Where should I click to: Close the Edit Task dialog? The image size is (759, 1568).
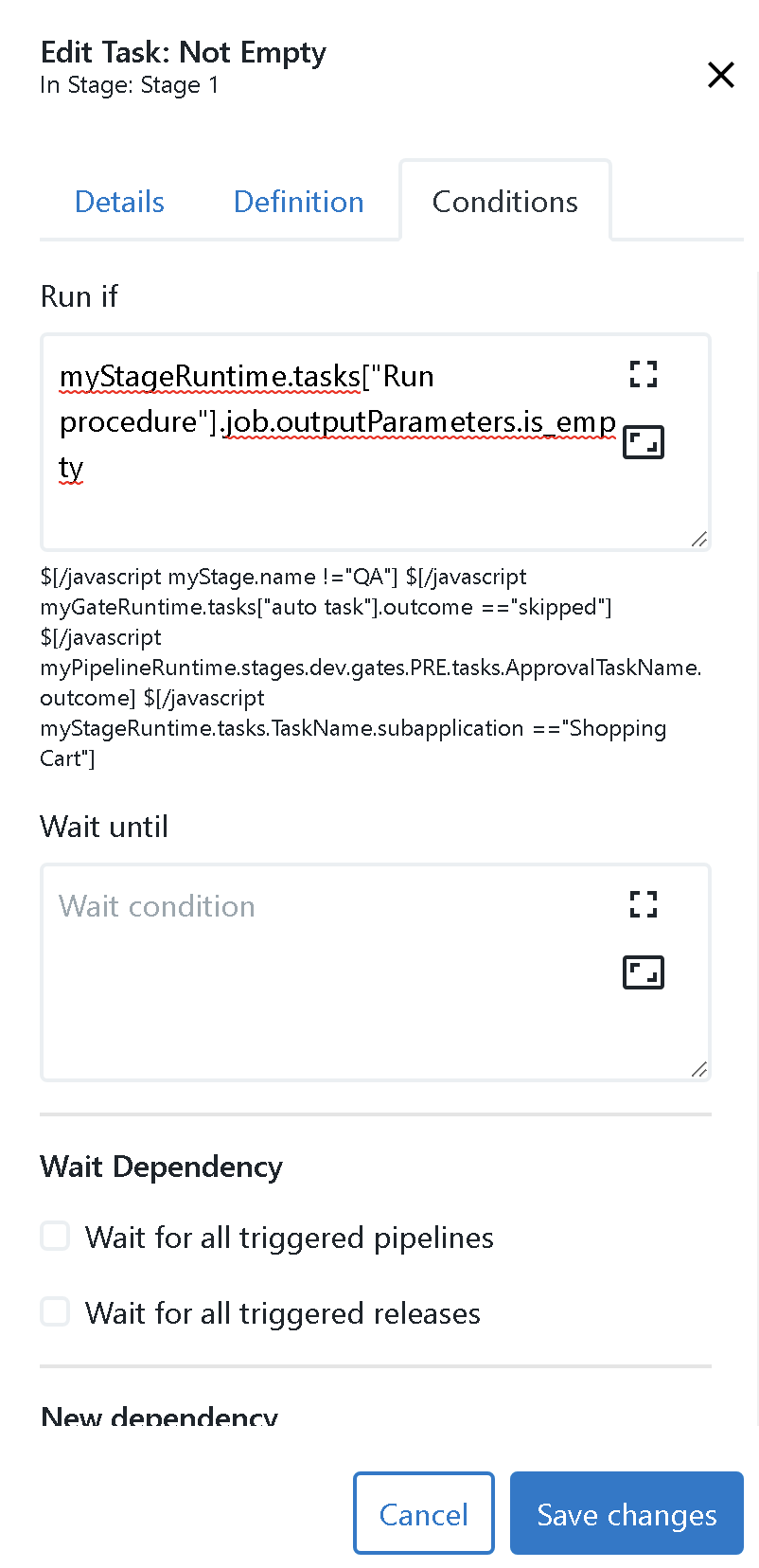click(x=720, y=75)
